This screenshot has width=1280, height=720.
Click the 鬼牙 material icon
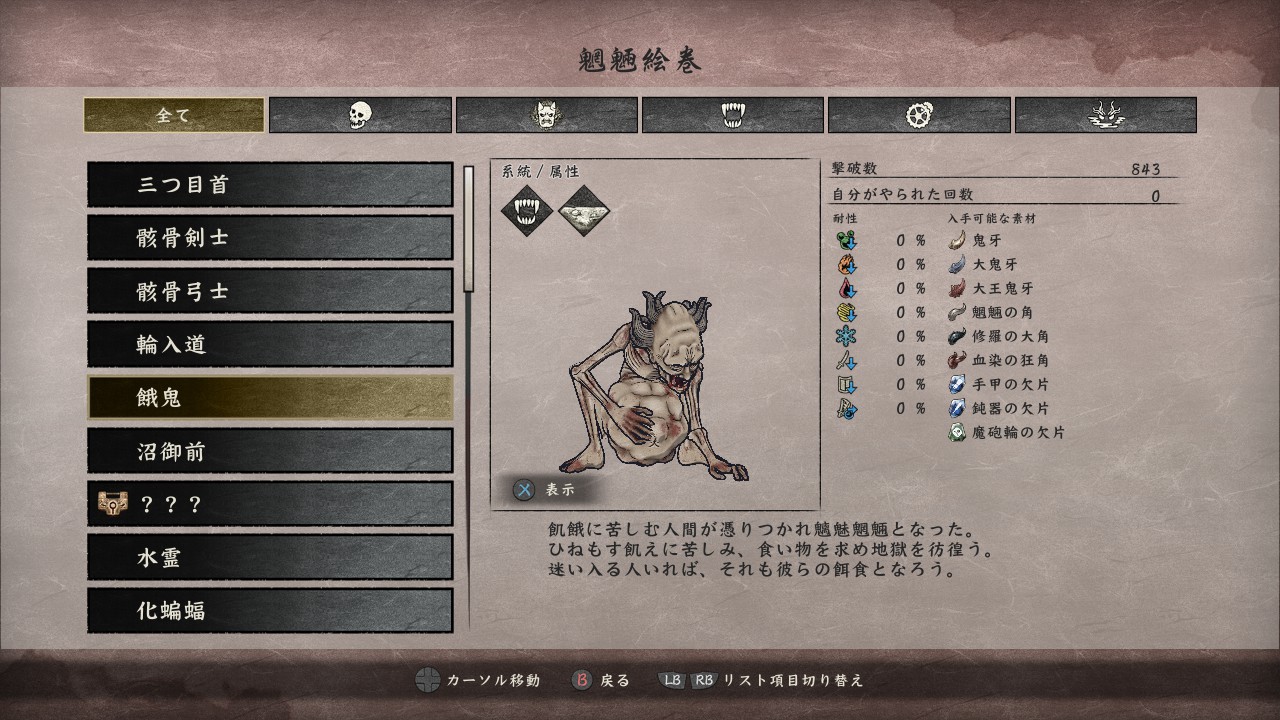tap(958, 240)
